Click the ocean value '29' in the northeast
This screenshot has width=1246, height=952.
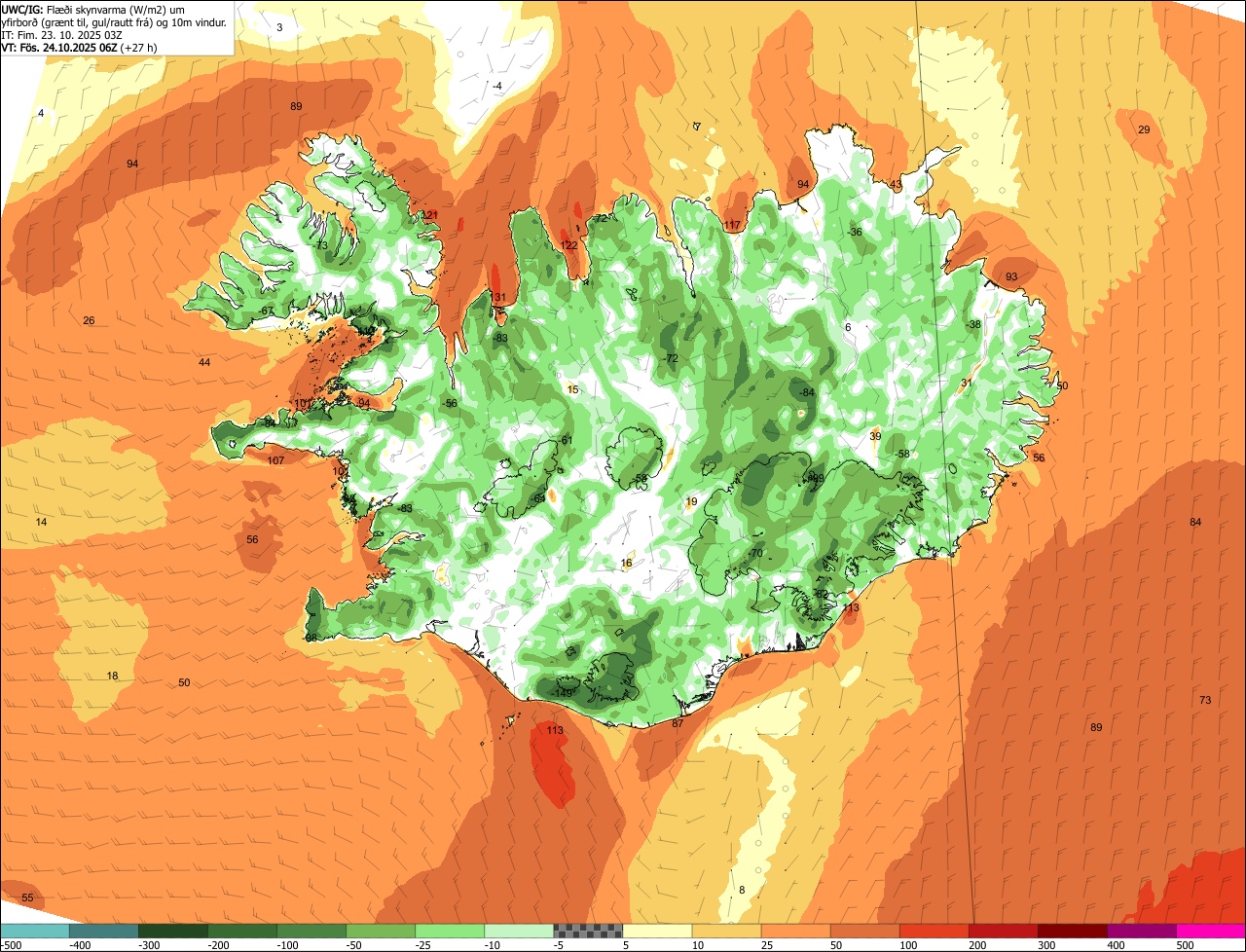pos(1144,130)
